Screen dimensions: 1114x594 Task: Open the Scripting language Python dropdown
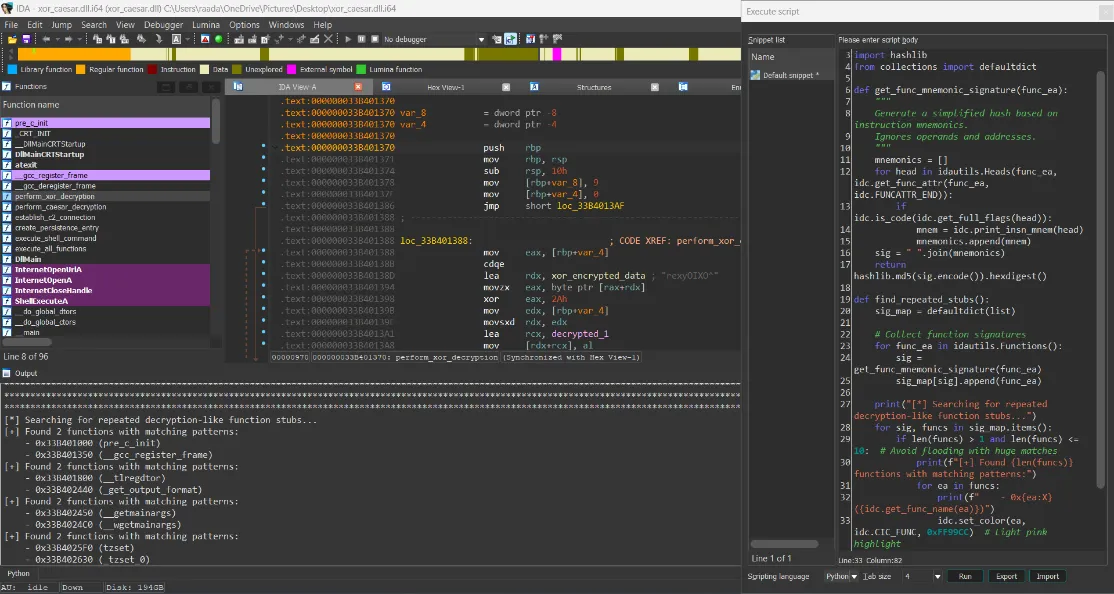coord(854,576)
